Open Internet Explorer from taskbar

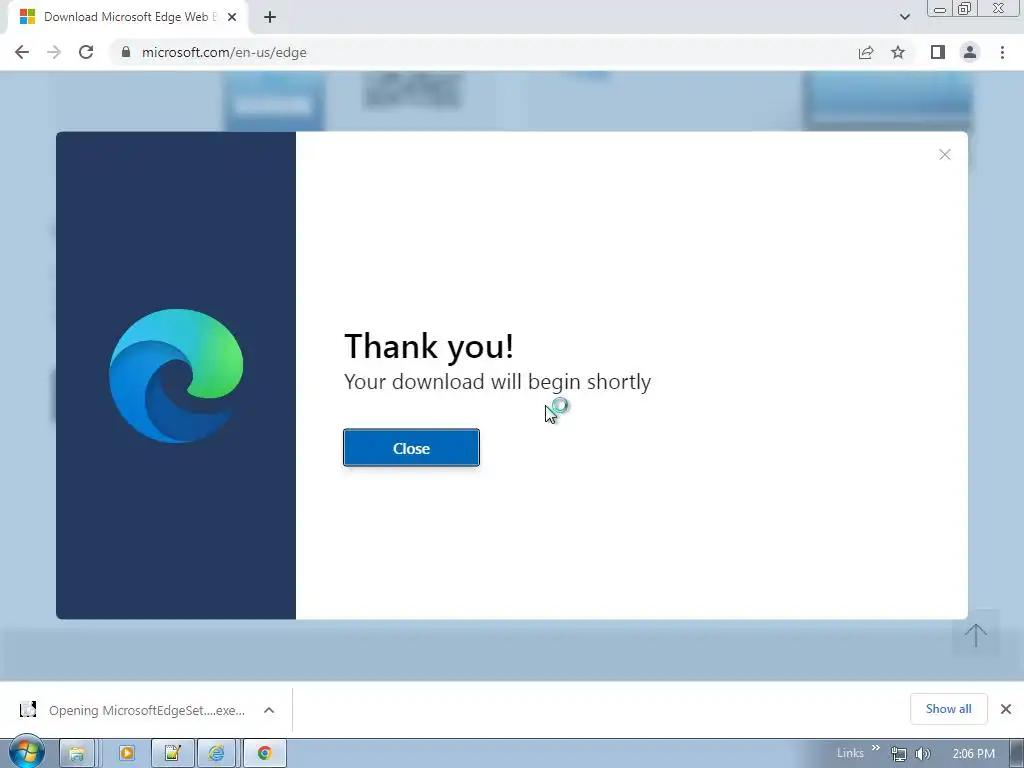[217, 753]
